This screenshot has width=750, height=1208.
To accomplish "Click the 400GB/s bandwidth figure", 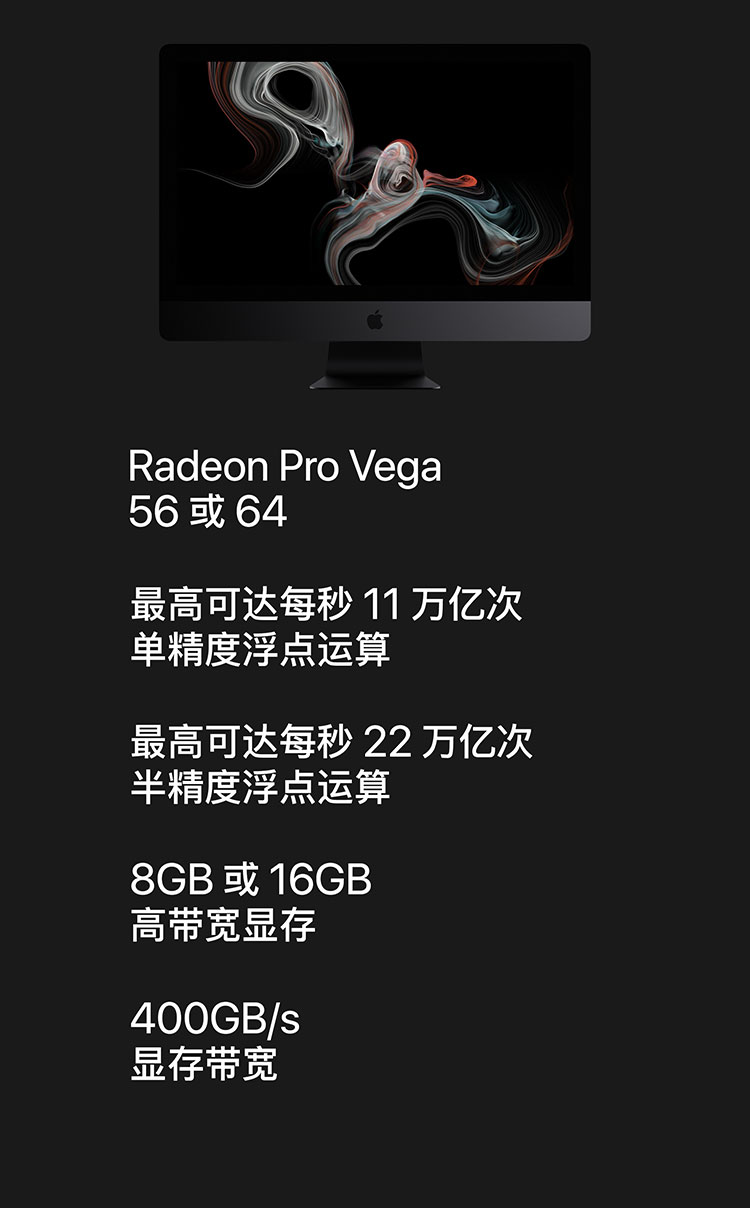I will [215, 1019].
